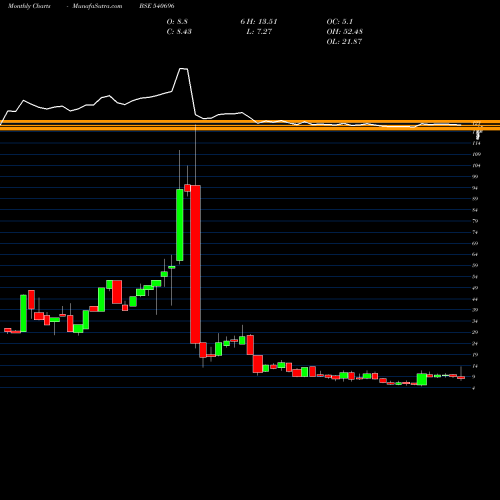The height and width of the screenshot is (500, 500).
Task: Click the "Monthly Charts" title text
Action: pyautogui.click(x=29, y=6)
